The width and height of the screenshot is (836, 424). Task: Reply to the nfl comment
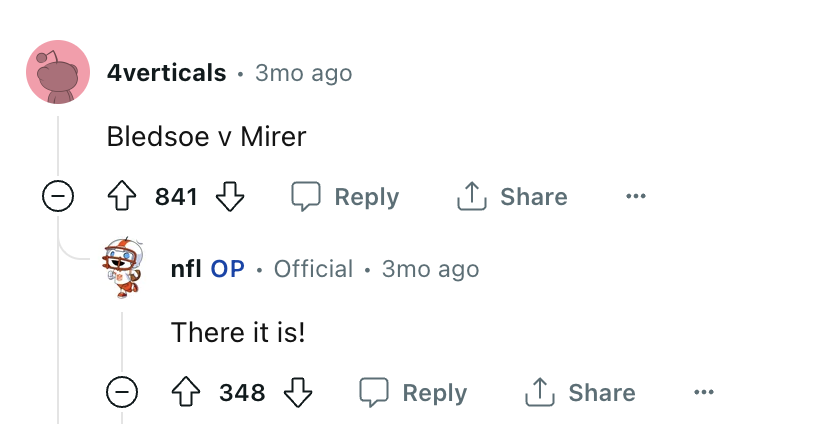pyautogui.click(x=413, y=393)
